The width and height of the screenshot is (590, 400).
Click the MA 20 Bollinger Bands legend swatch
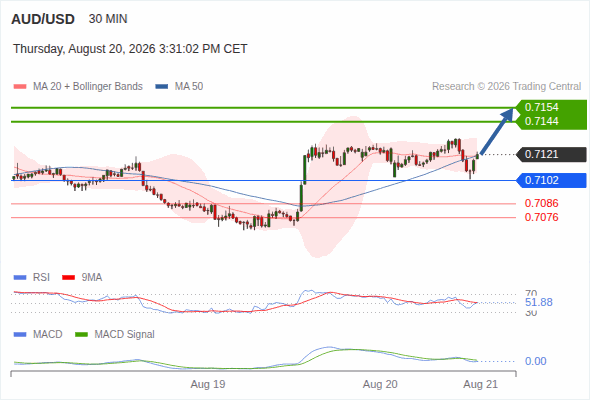(20, 87)
